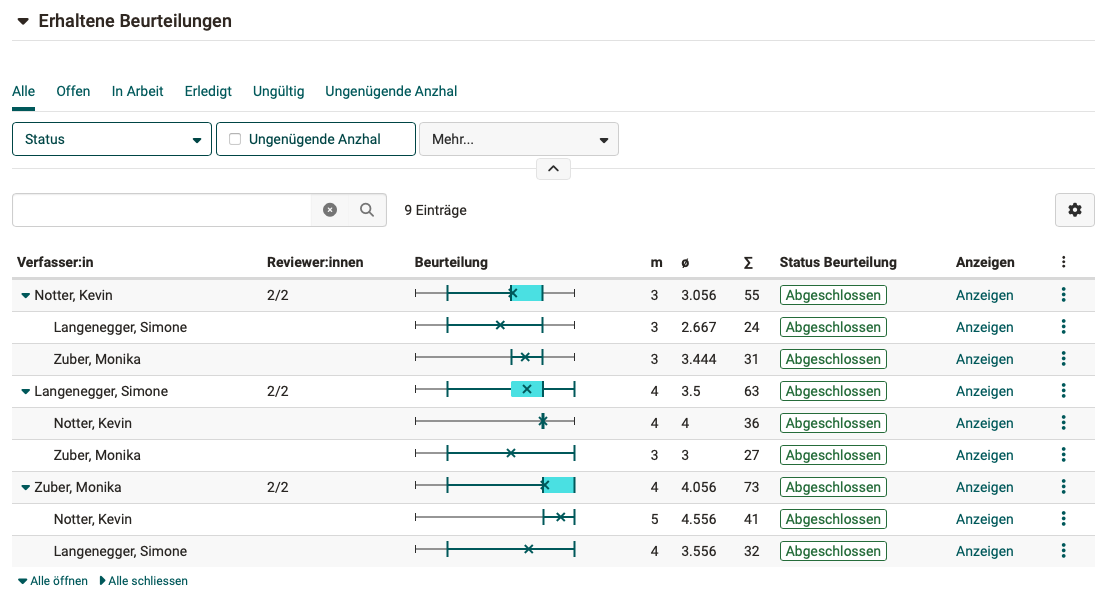Open three-dot menu for last table row
Screen dimensions: 1106x601
pos(1063,551)
